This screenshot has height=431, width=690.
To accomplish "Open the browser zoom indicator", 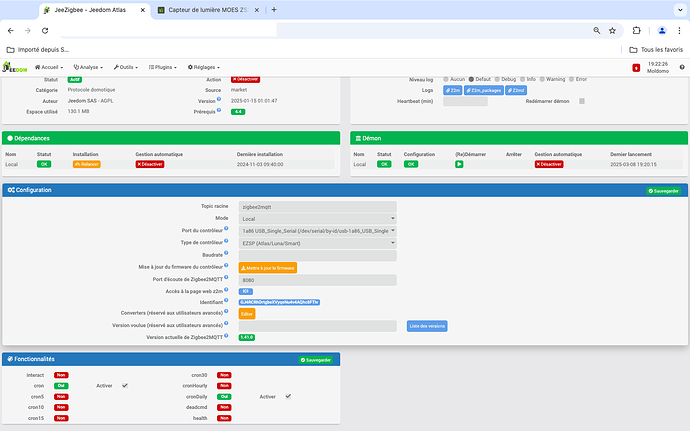I will click(x=596, y=30).
